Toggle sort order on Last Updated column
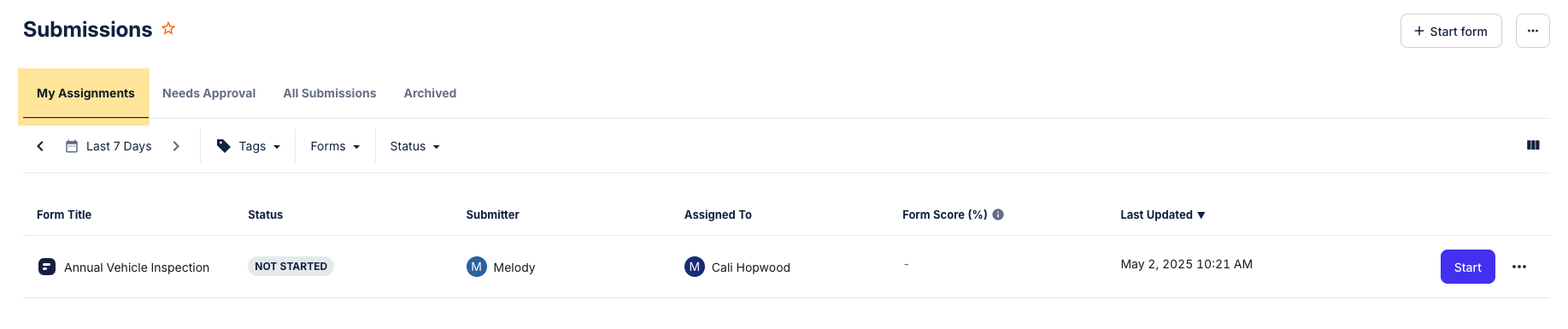This screenshot has height=329, width=1568. pyautogui.click(x=1162, y=214)
